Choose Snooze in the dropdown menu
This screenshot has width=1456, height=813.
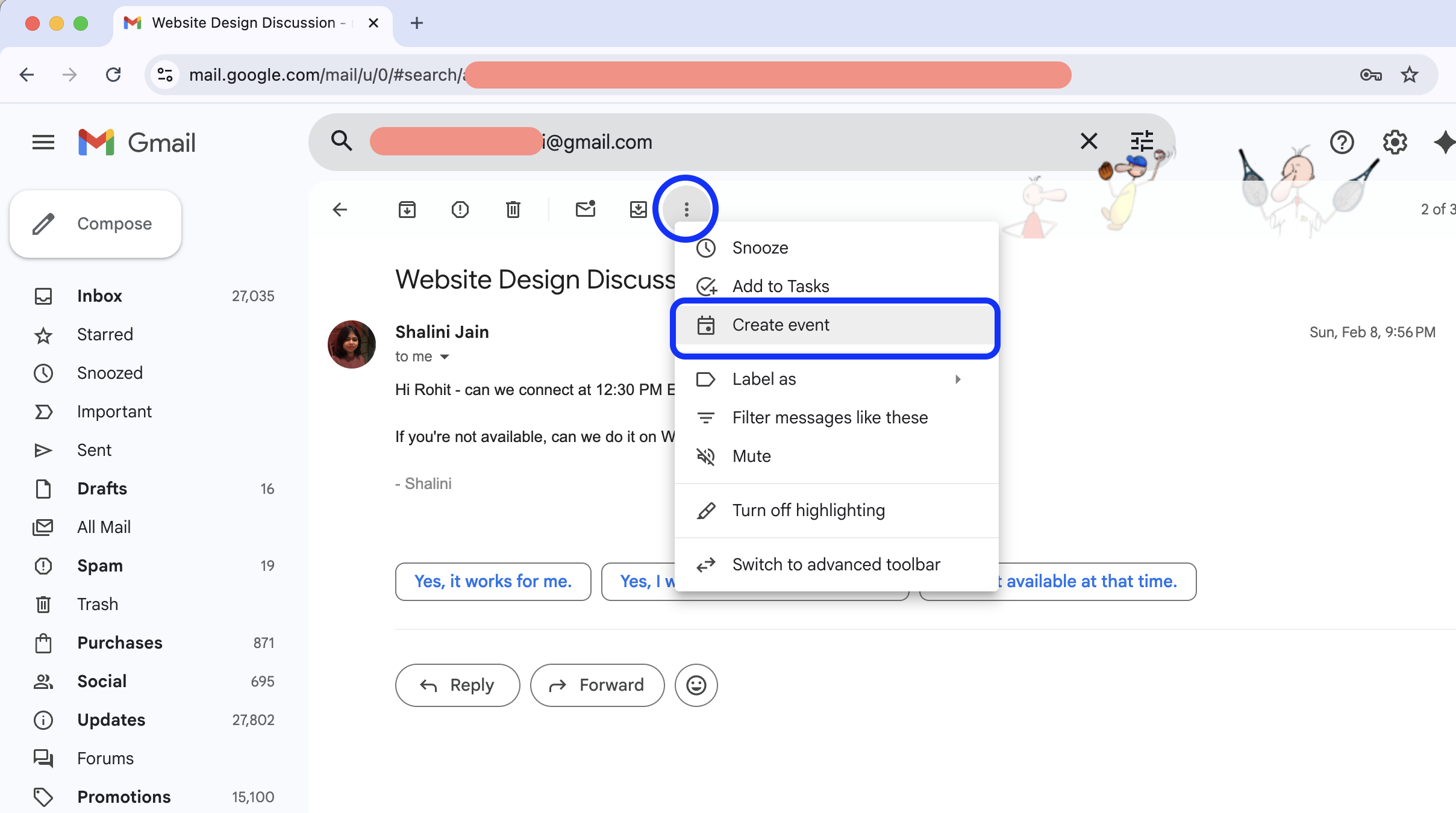(760, 248)
